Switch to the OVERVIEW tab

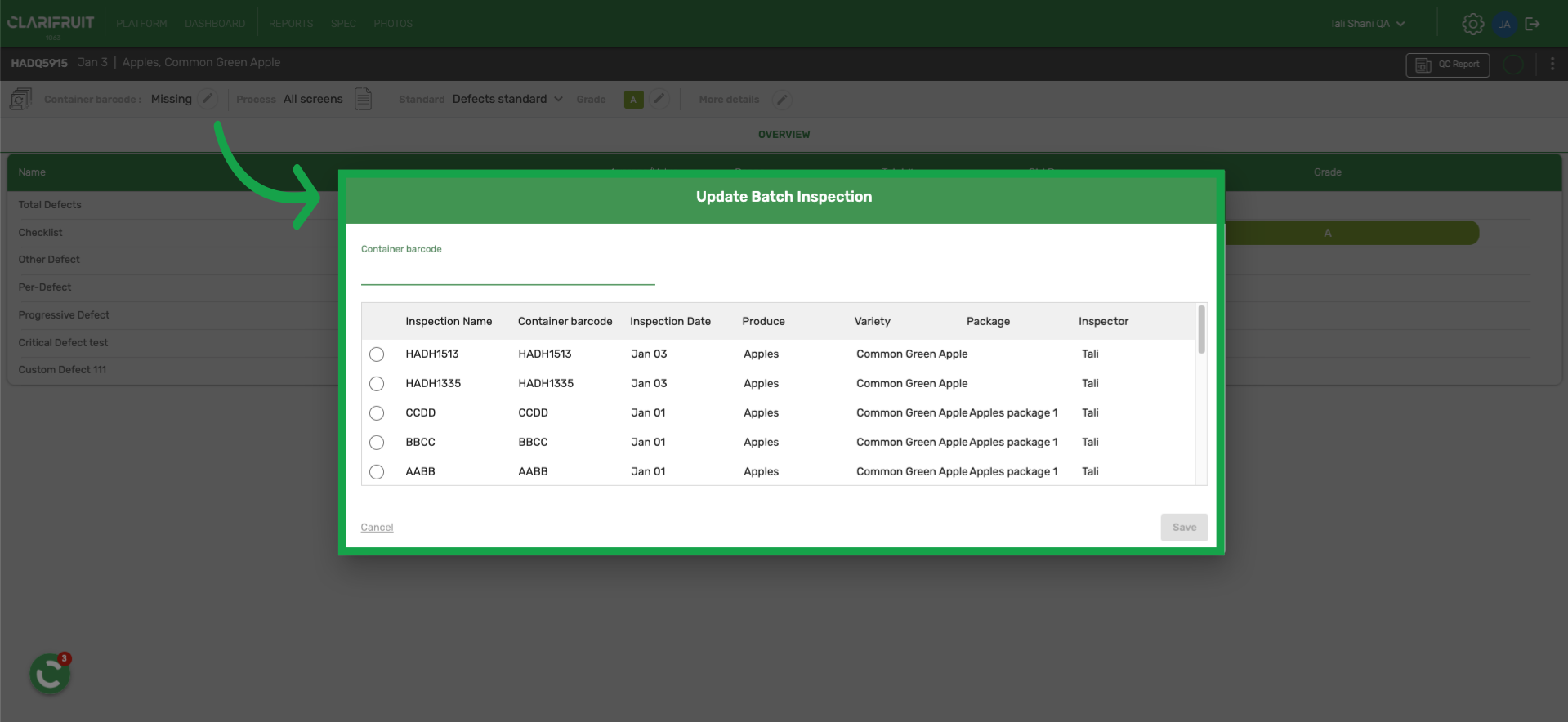pyautogui.click(x=784, y=135)
